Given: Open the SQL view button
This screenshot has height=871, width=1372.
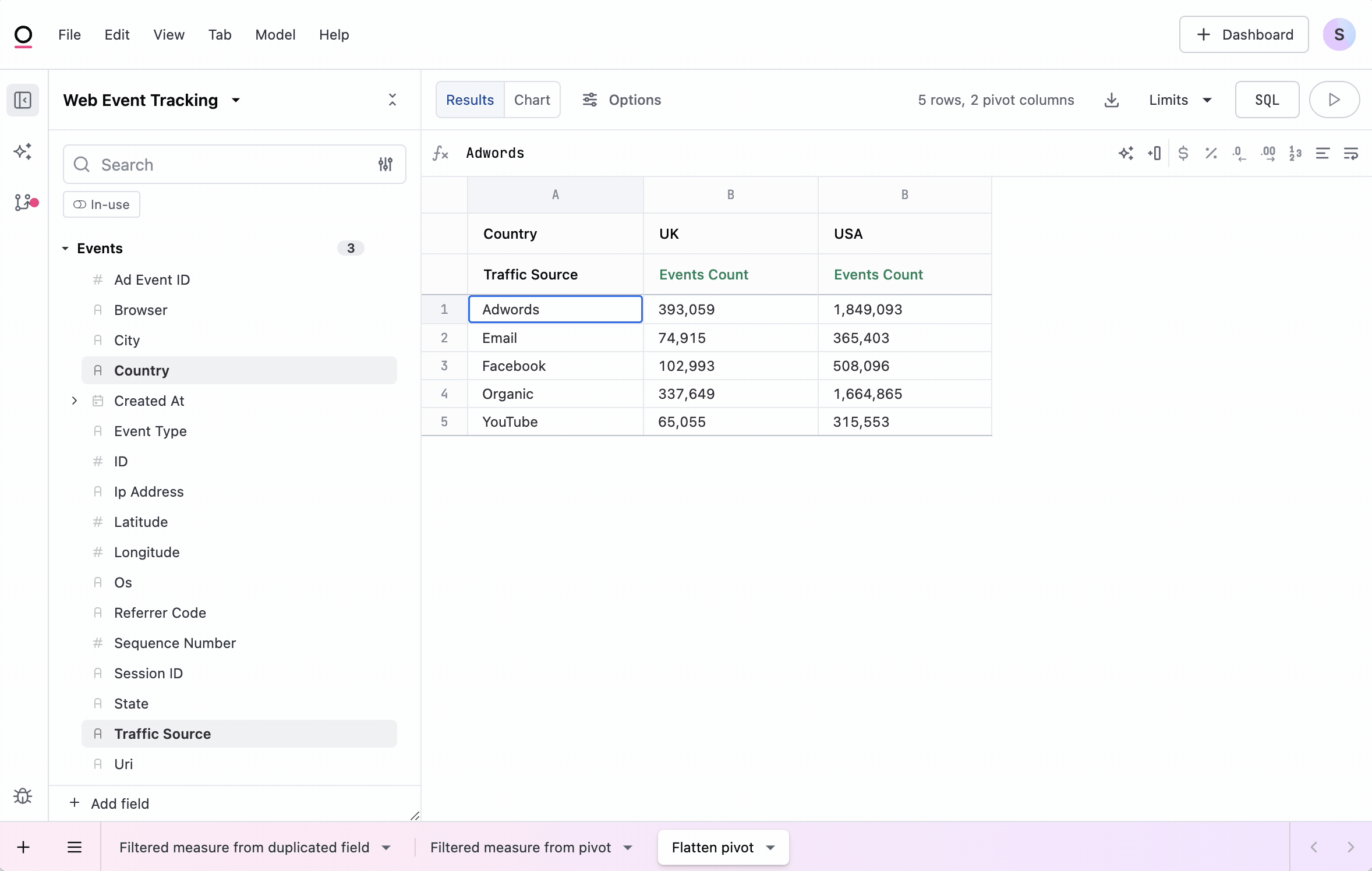Looking at the screenshot, I should tap(1267, 100).
